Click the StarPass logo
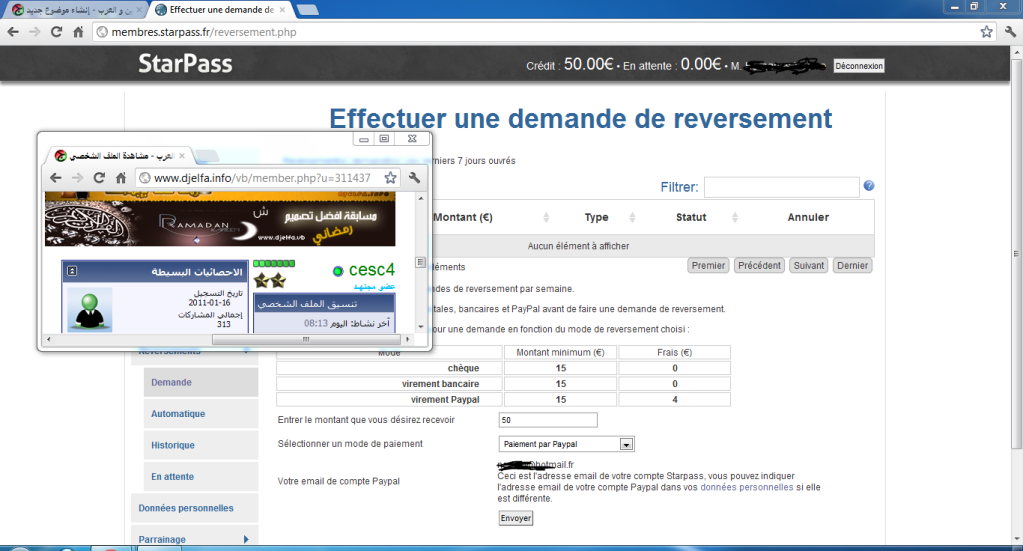Viewport: 1023px width, 551px height. [185, 63]
